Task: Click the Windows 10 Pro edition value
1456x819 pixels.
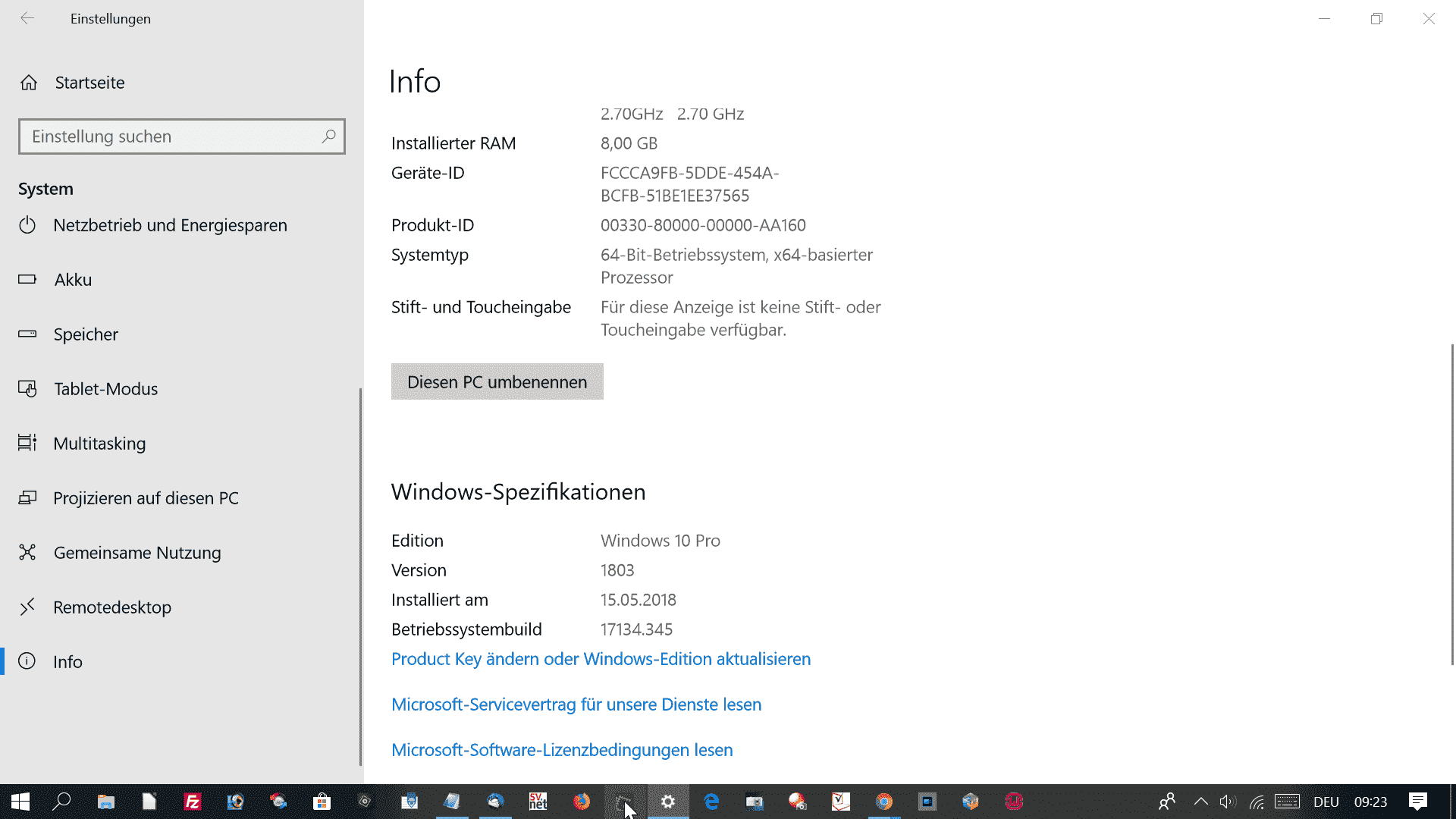Action: pos(661,541)
